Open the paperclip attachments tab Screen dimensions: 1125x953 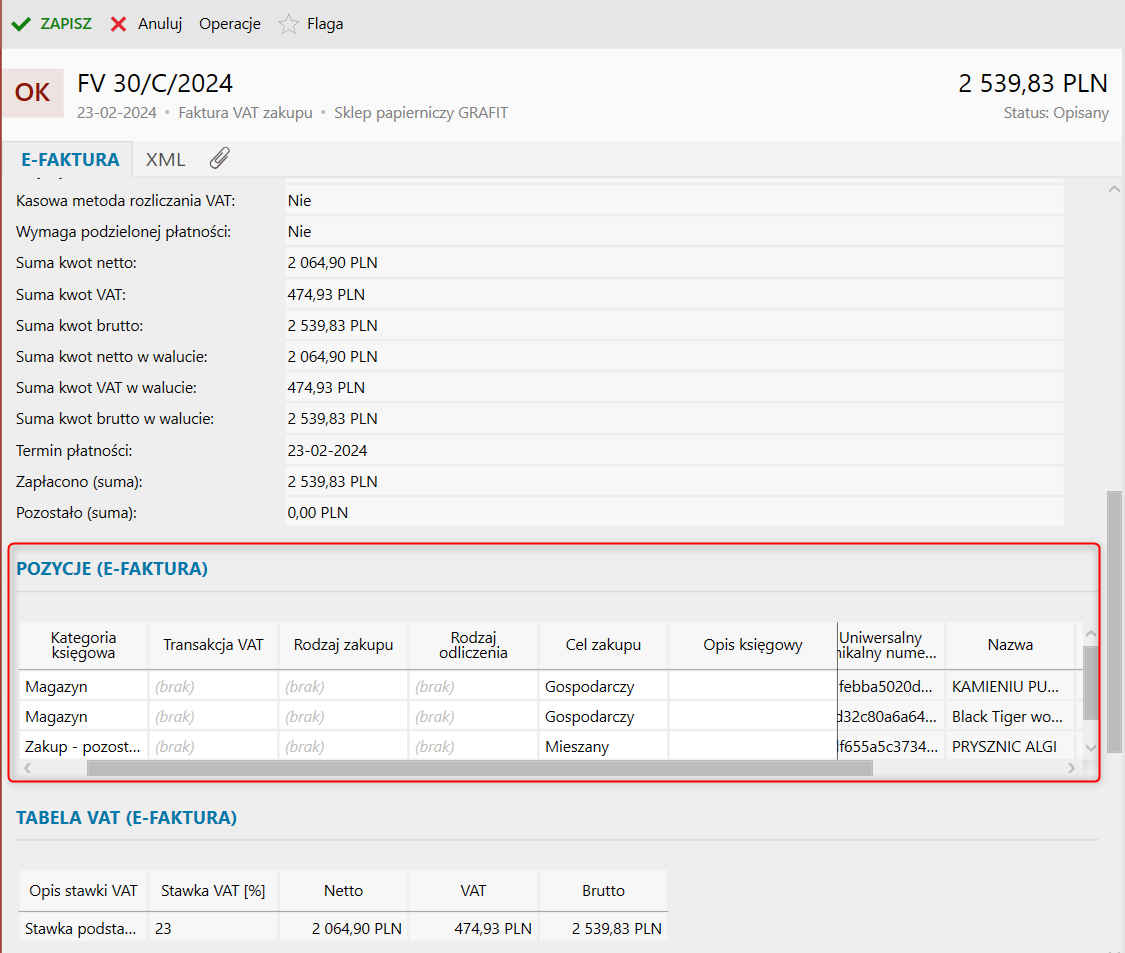tap(219, 159)
